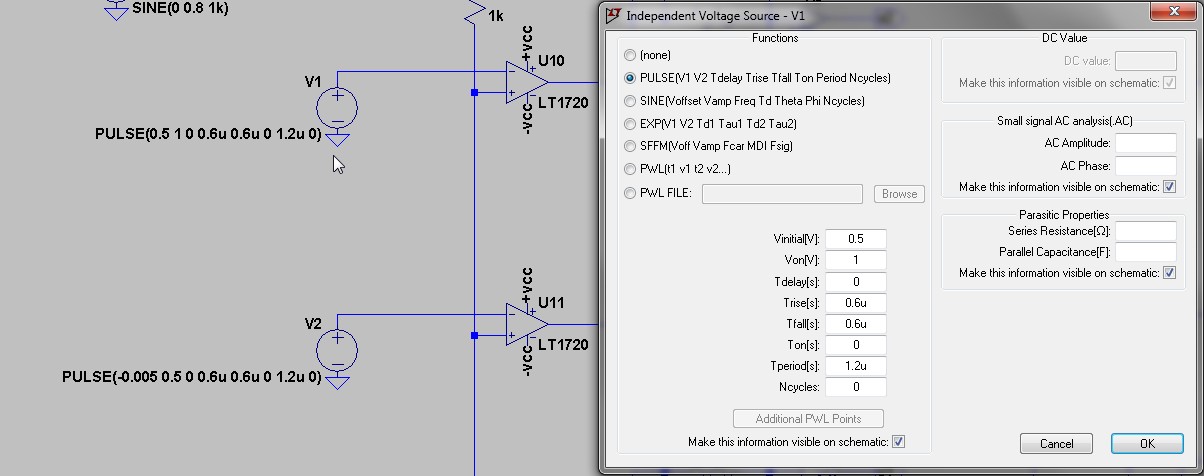The image size is (1204, 476).
Task: Select the PWL(t1 v1 t2 v2...) option
Action: click(629, 169)
